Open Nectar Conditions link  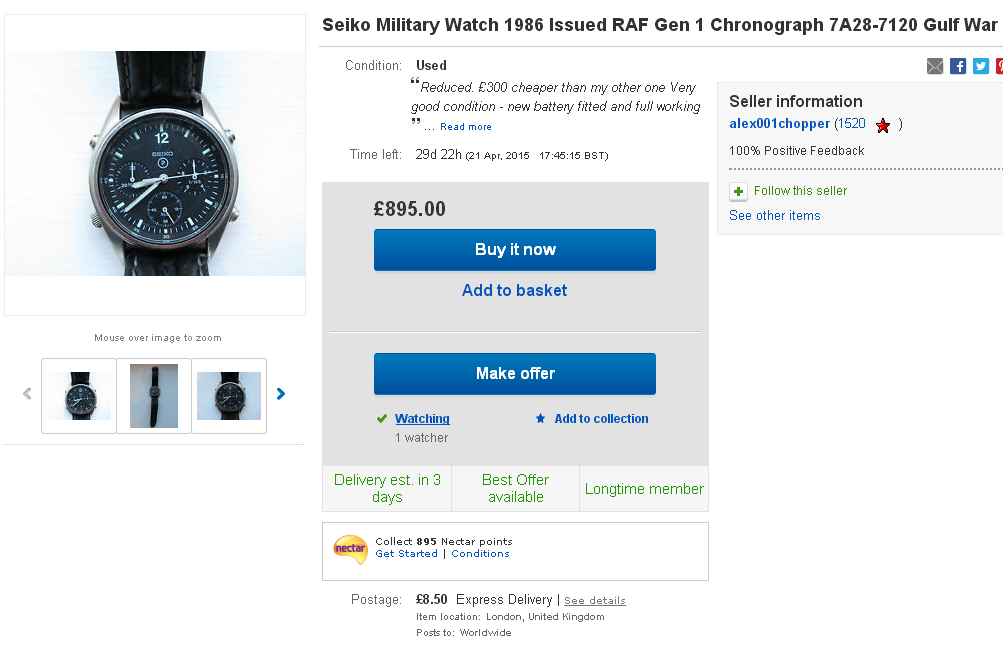point(480,554)
